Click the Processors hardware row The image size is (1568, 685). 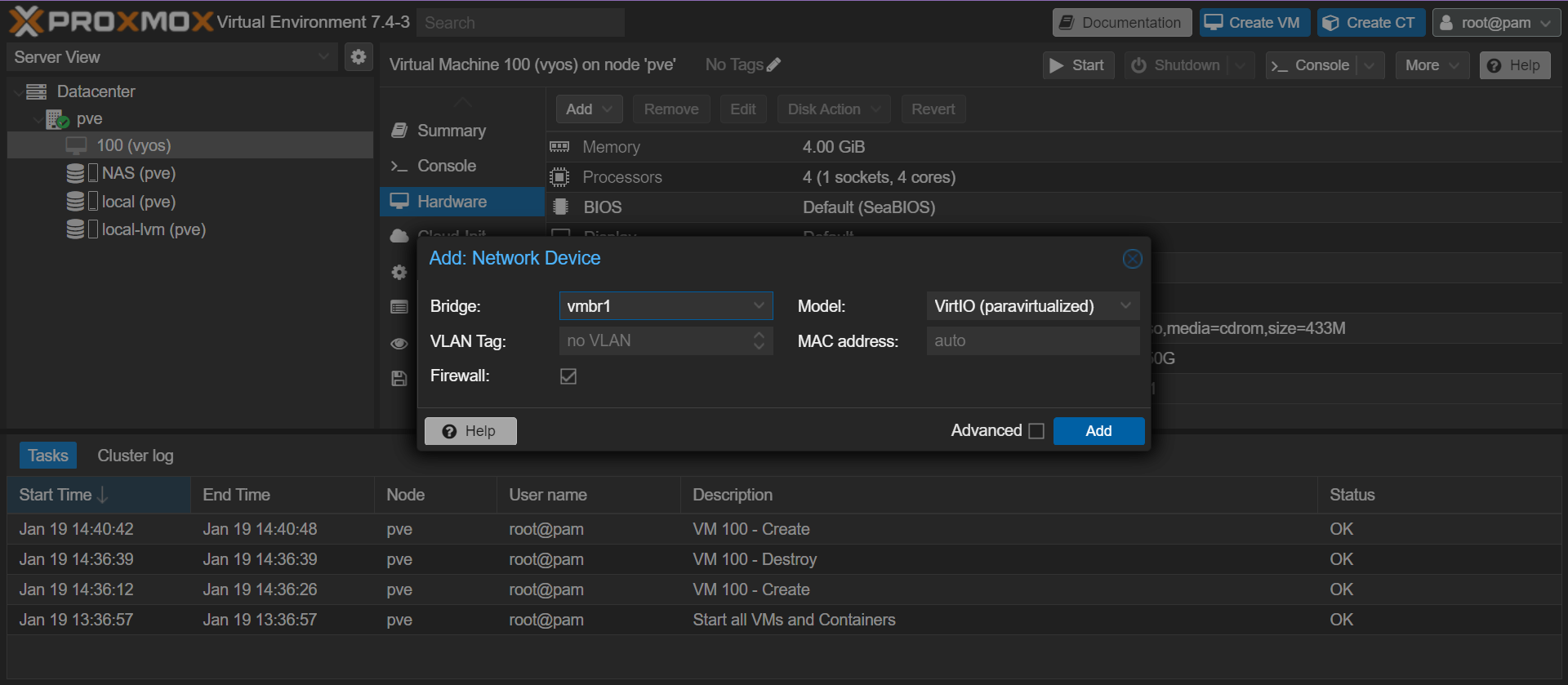[1053, 177]
